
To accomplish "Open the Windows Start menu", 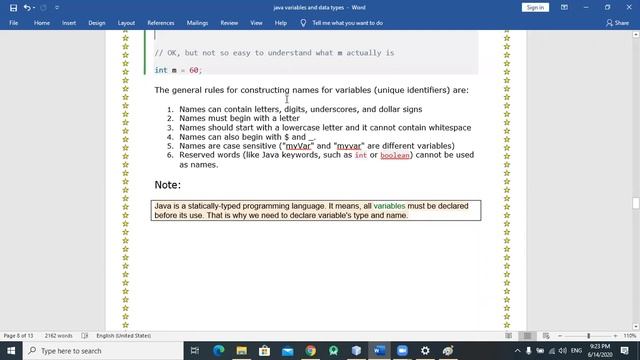I will [11, 351].
